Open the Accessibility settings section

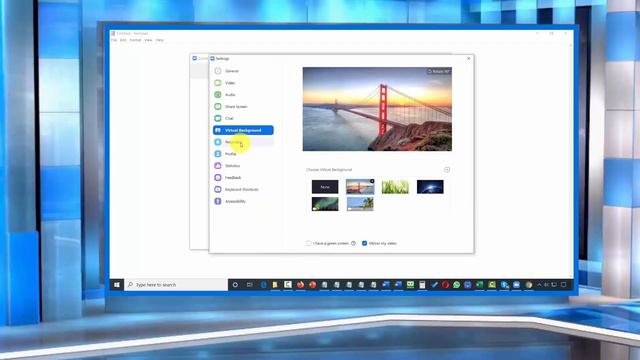click(x=243, y=201)
